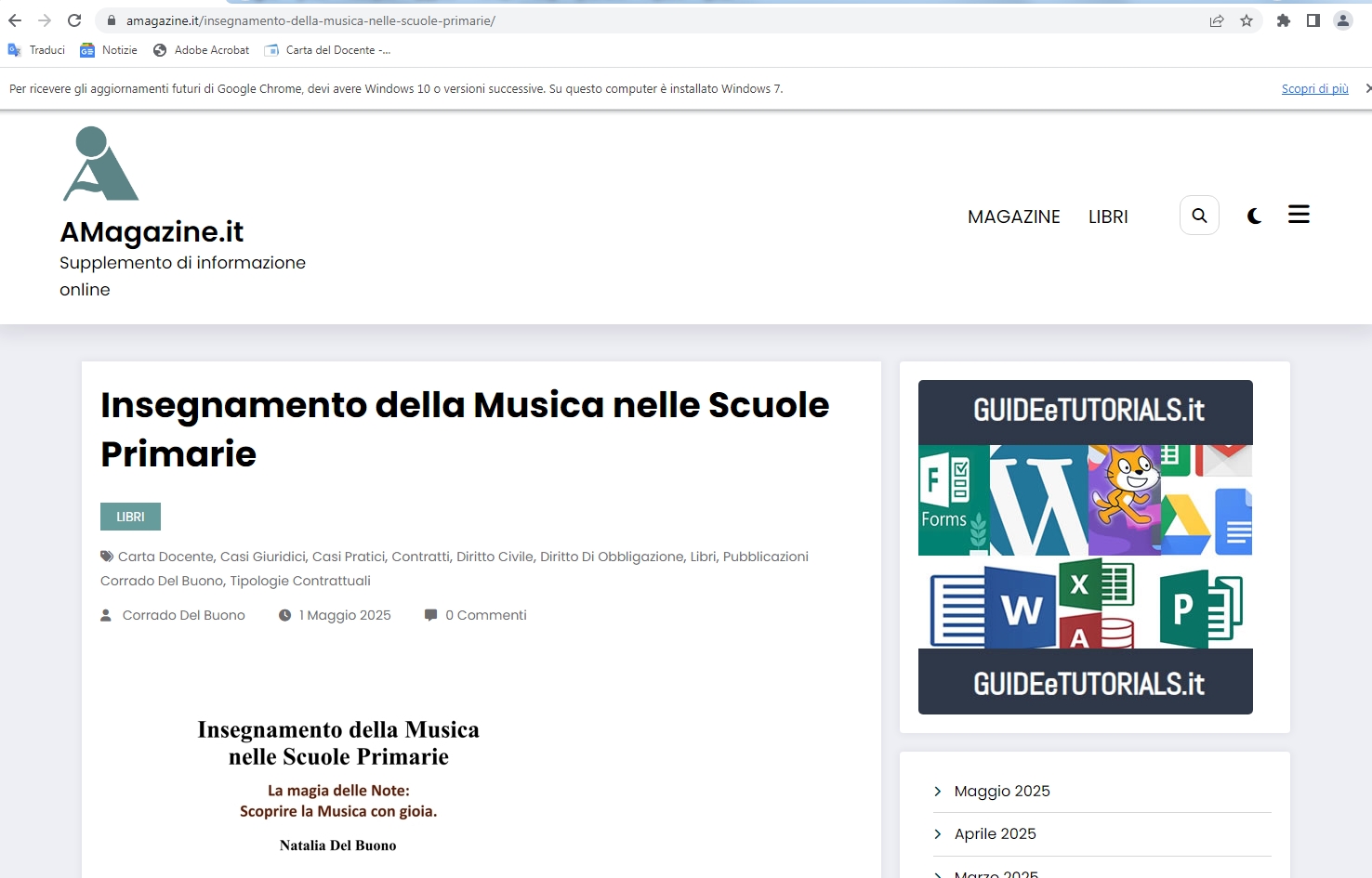Image resolution: width=1372 pixels, height=878 pixels.
Task: Open the MAGAZINE menu item
Action: [x=1013, y=216]
